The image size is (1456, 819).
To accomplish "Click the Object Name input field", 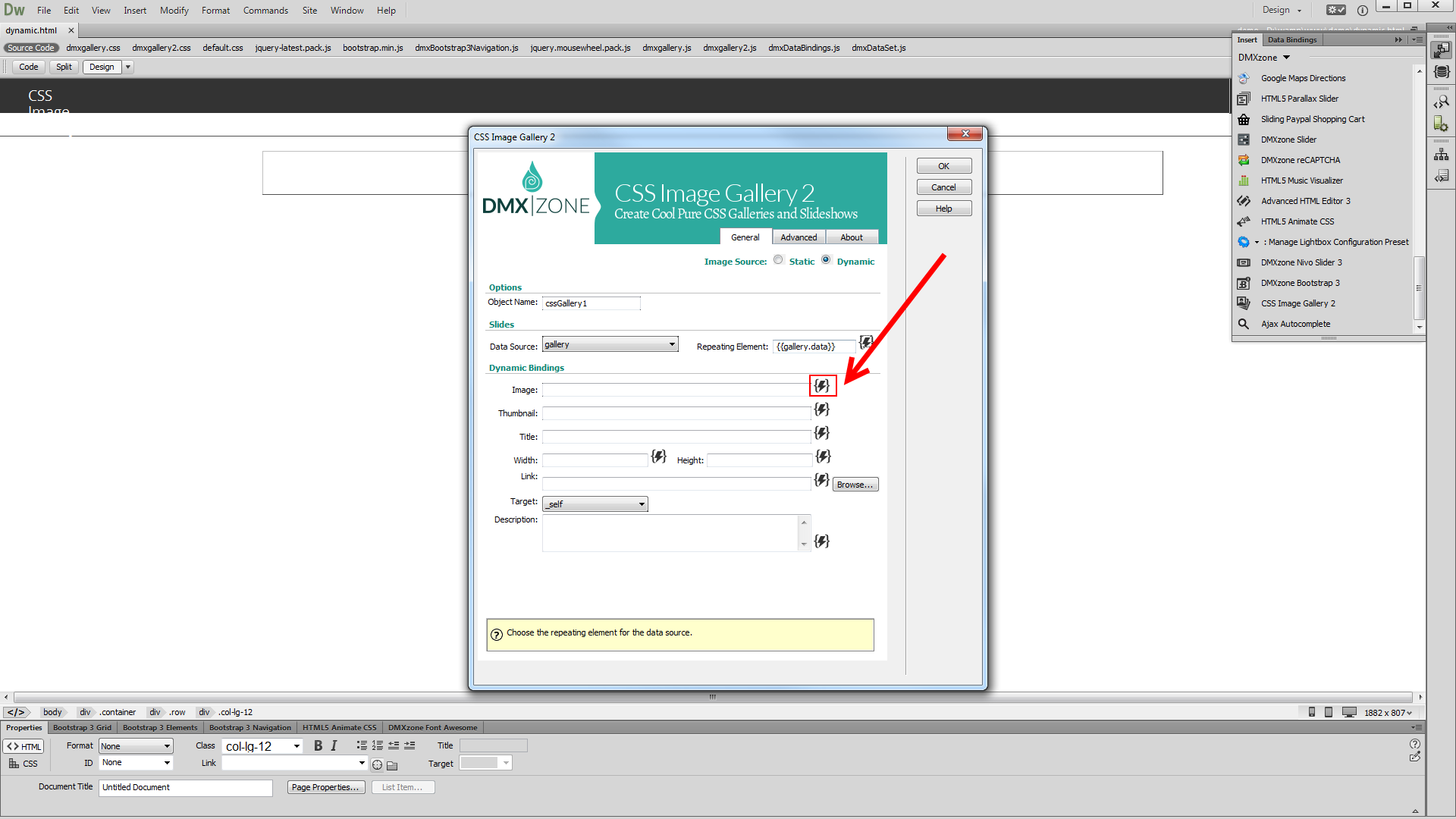I will coord(591,303).
